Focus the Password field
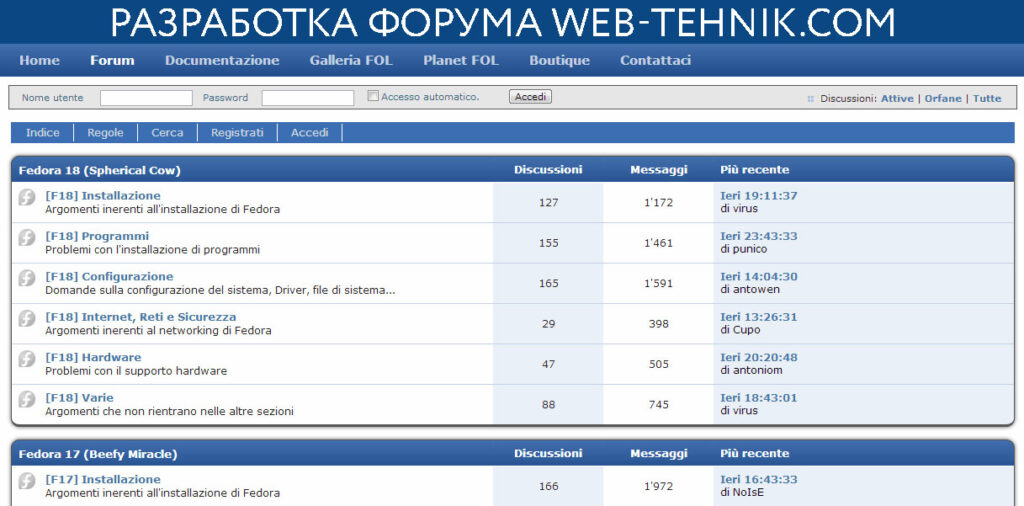The image size is (1024, 506). tap(308, 98)
